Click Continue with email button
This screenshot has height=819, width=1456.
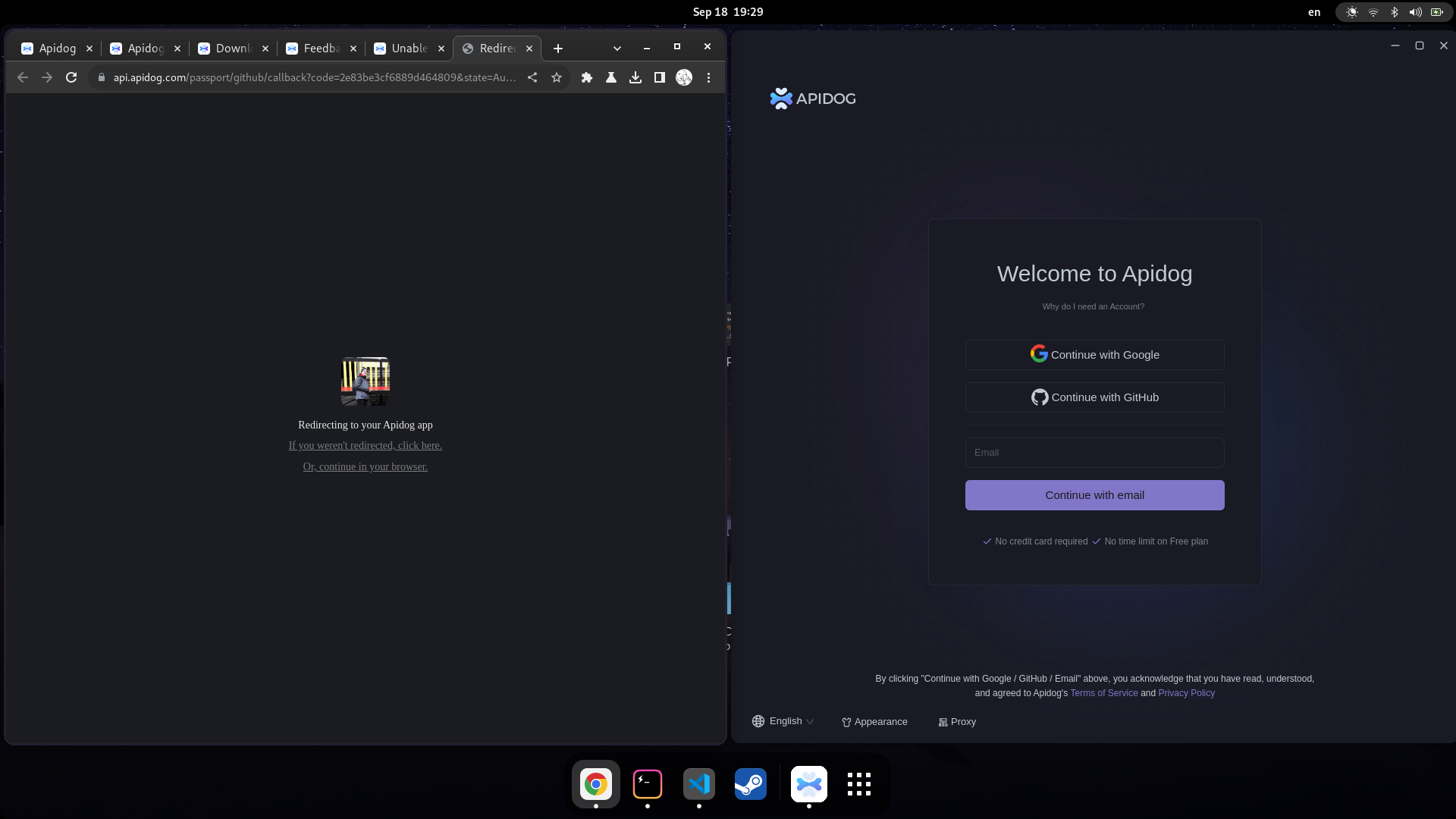pos(1095,495)
